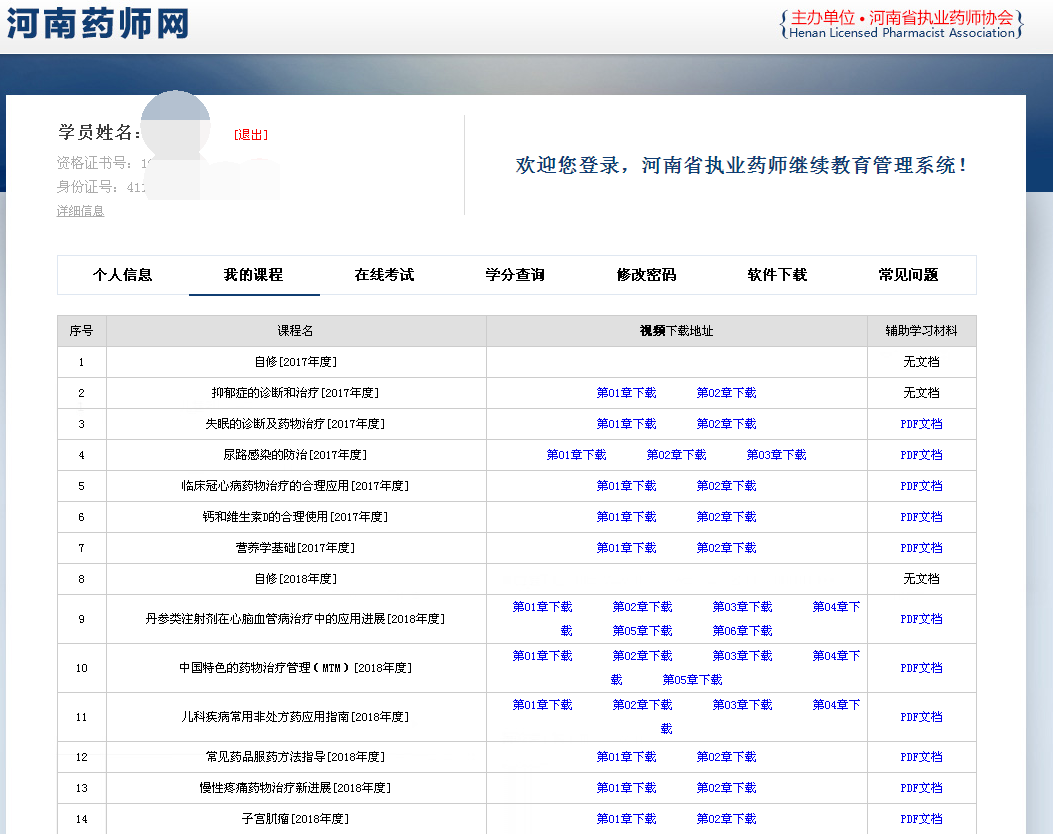This screenshot has width=1053, height=834.
Task: Download chapter 01 of 抑郁症的诊断和治疗
Action: 626,393
